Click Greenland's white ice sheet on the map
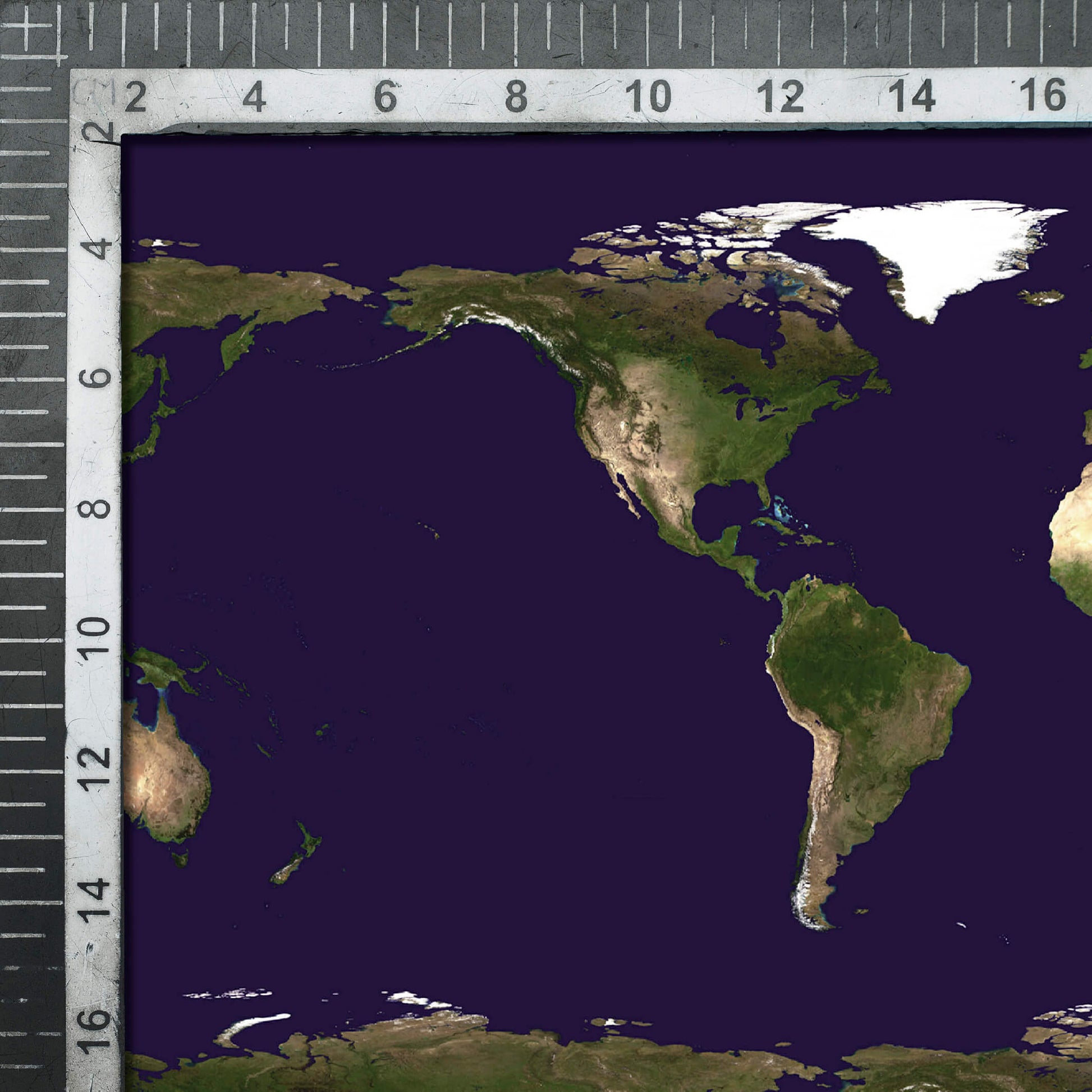 click(938, 249)
